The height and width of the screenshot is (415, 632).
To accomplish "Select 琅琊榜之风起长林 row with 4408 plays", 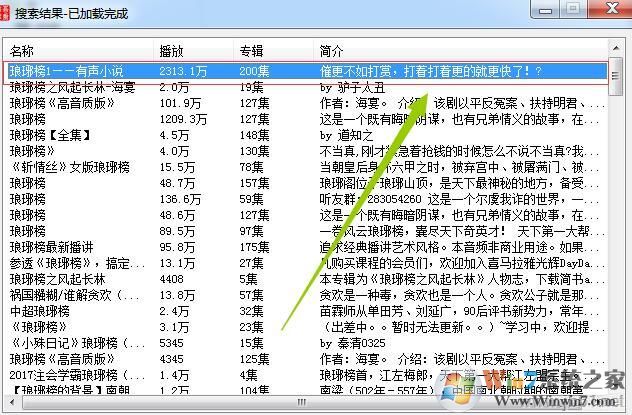I will [308, 279].
